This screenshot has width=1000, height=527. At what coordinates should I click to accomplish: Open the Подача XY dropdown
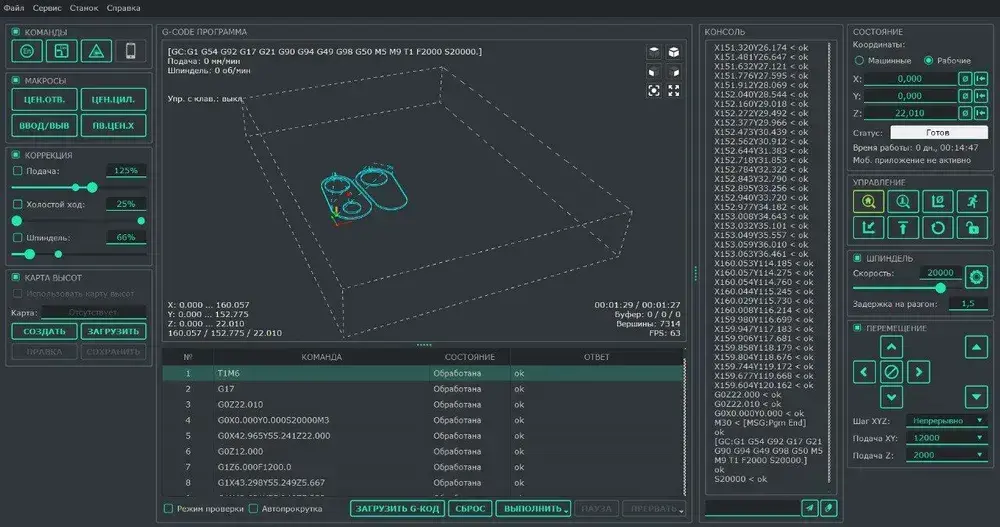(x=946, y=438)
